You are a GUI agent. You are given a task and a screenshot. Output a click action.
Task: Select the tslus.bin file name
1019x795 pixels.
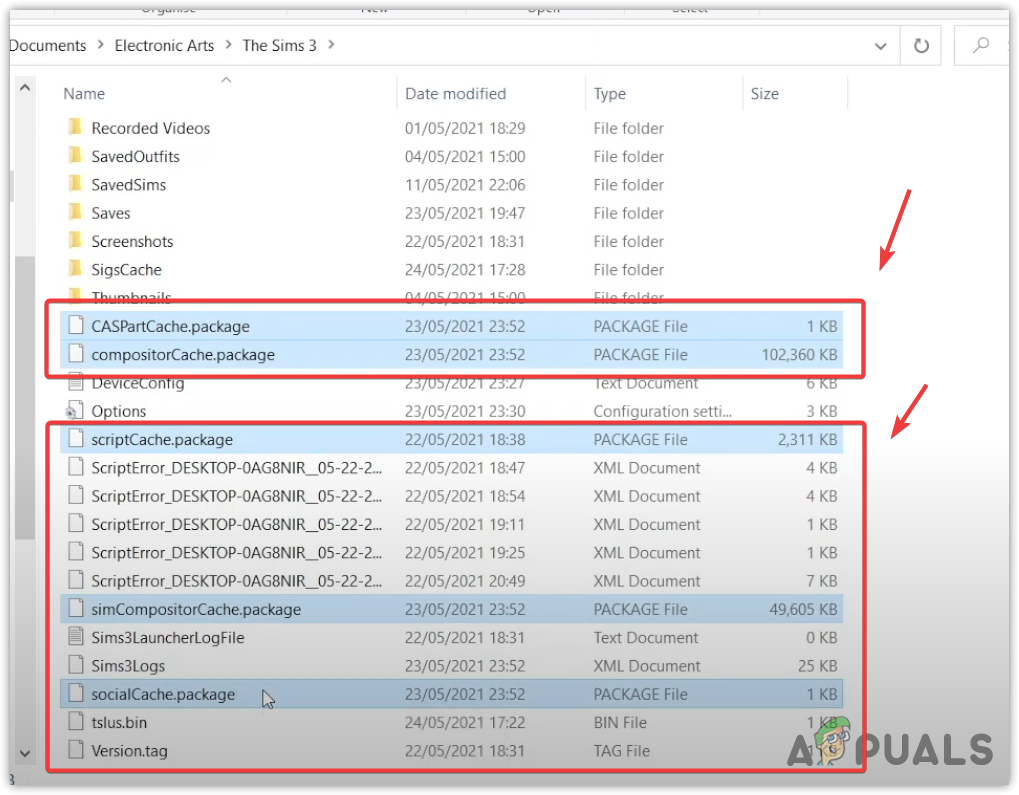[x=119, y=722]
